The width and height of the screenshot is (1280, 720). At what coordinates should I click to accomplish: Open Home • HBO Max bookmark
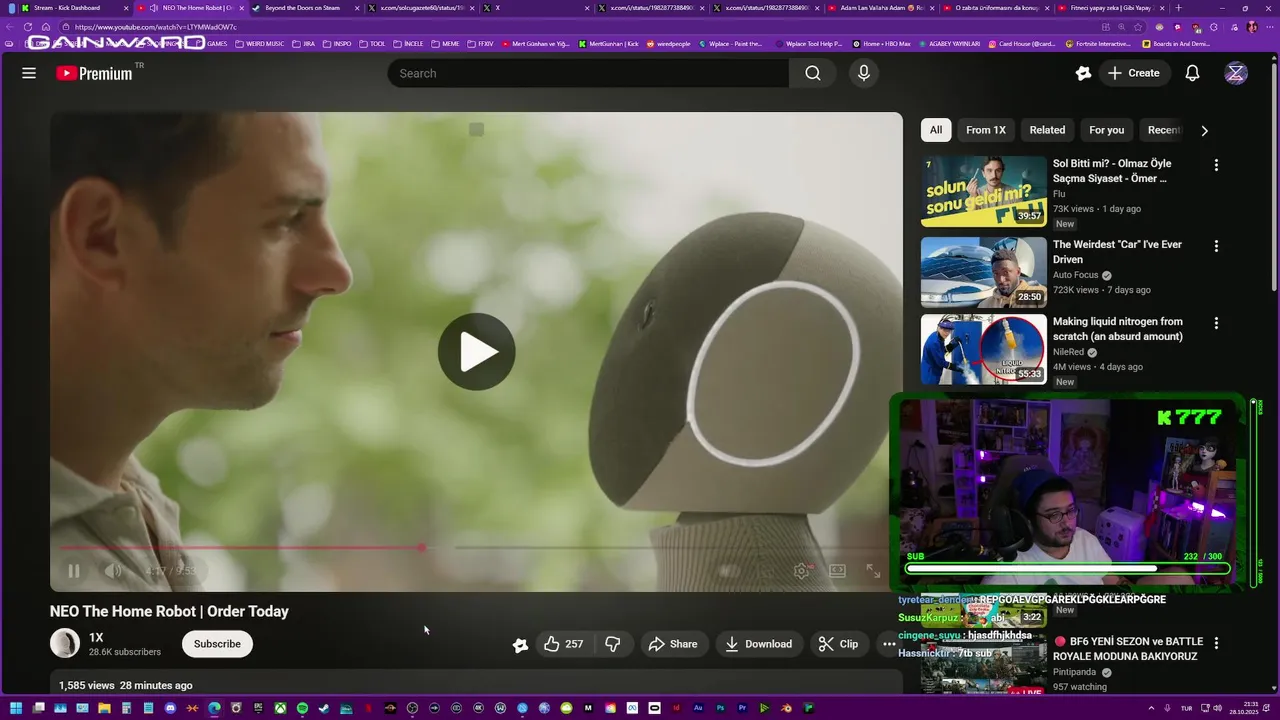point(881,44)
